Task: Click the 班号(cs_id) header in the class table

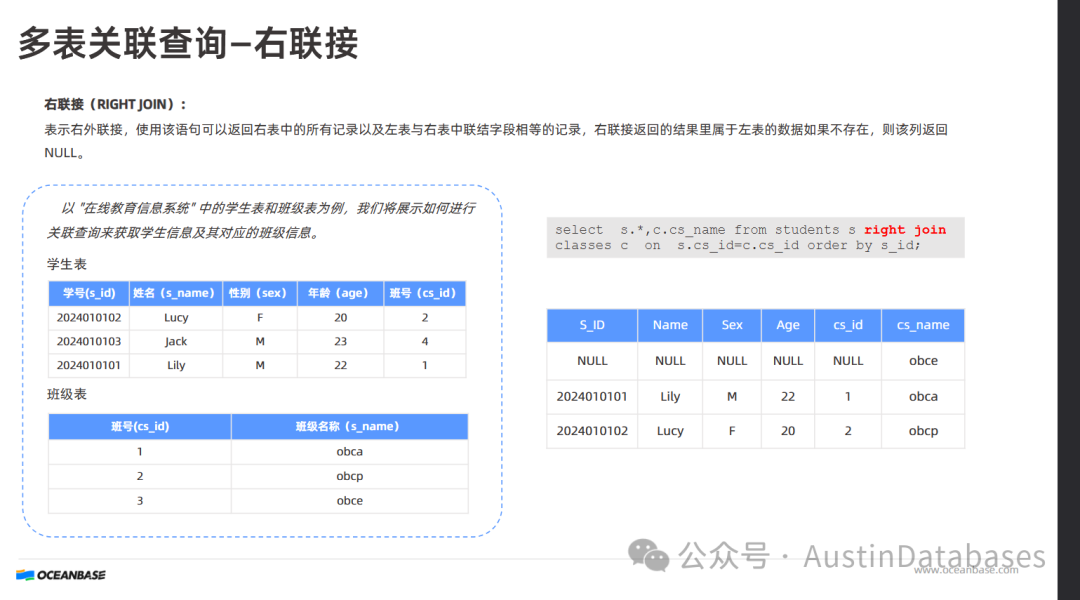Action: pos(140,427)
